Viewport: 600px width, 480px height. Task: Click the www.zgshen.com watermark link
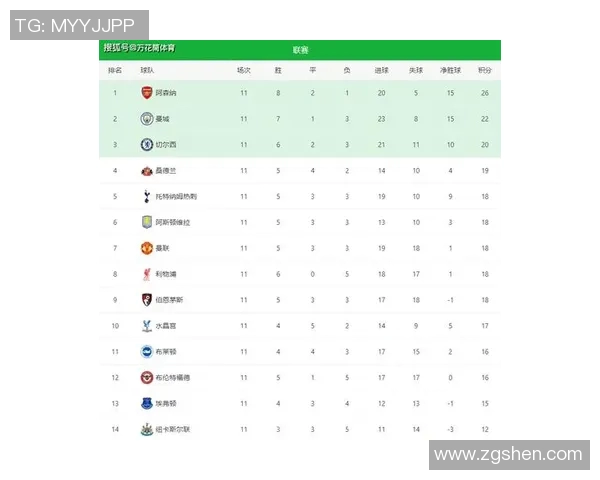(508, 455)
